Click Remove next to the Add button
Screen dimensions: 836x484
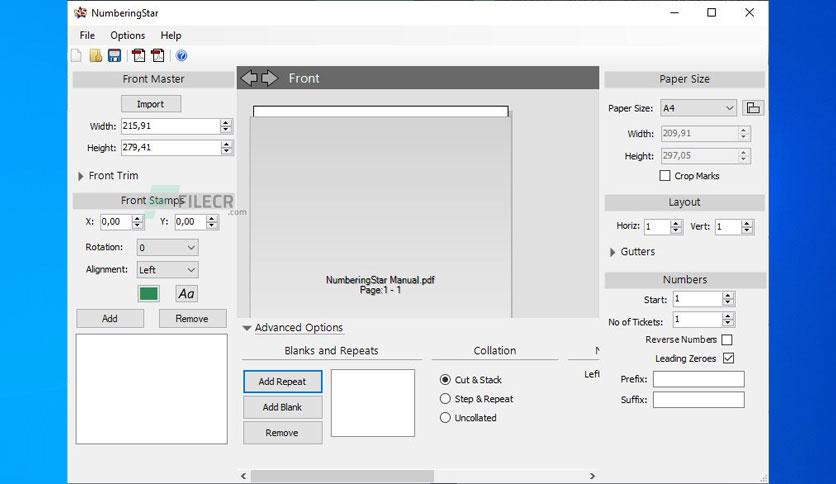click(x=192, y=319)
